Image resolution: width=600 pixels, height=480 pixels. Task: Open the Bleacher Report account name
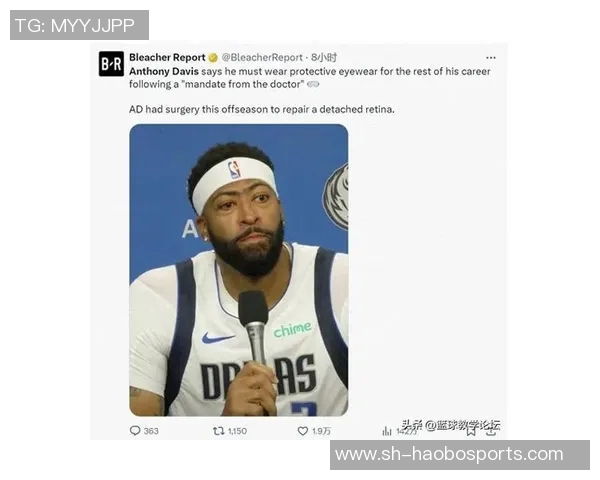click(x=167, y=57)
